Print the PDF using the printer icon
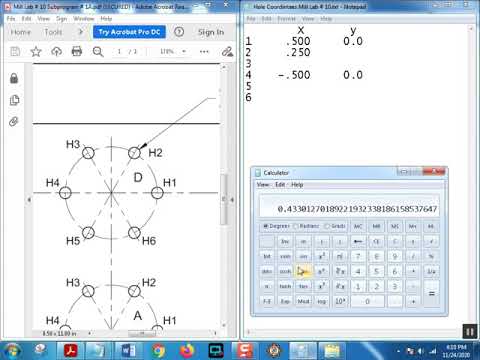Screen dimensions: 480x360 (x=77, y=51)
